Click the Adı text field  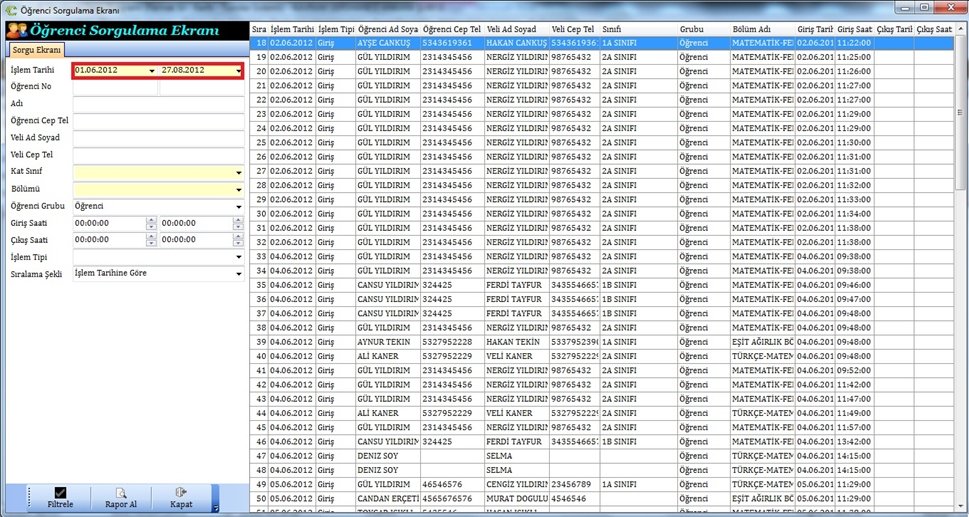pyautogui.click(x=158, y=104)
